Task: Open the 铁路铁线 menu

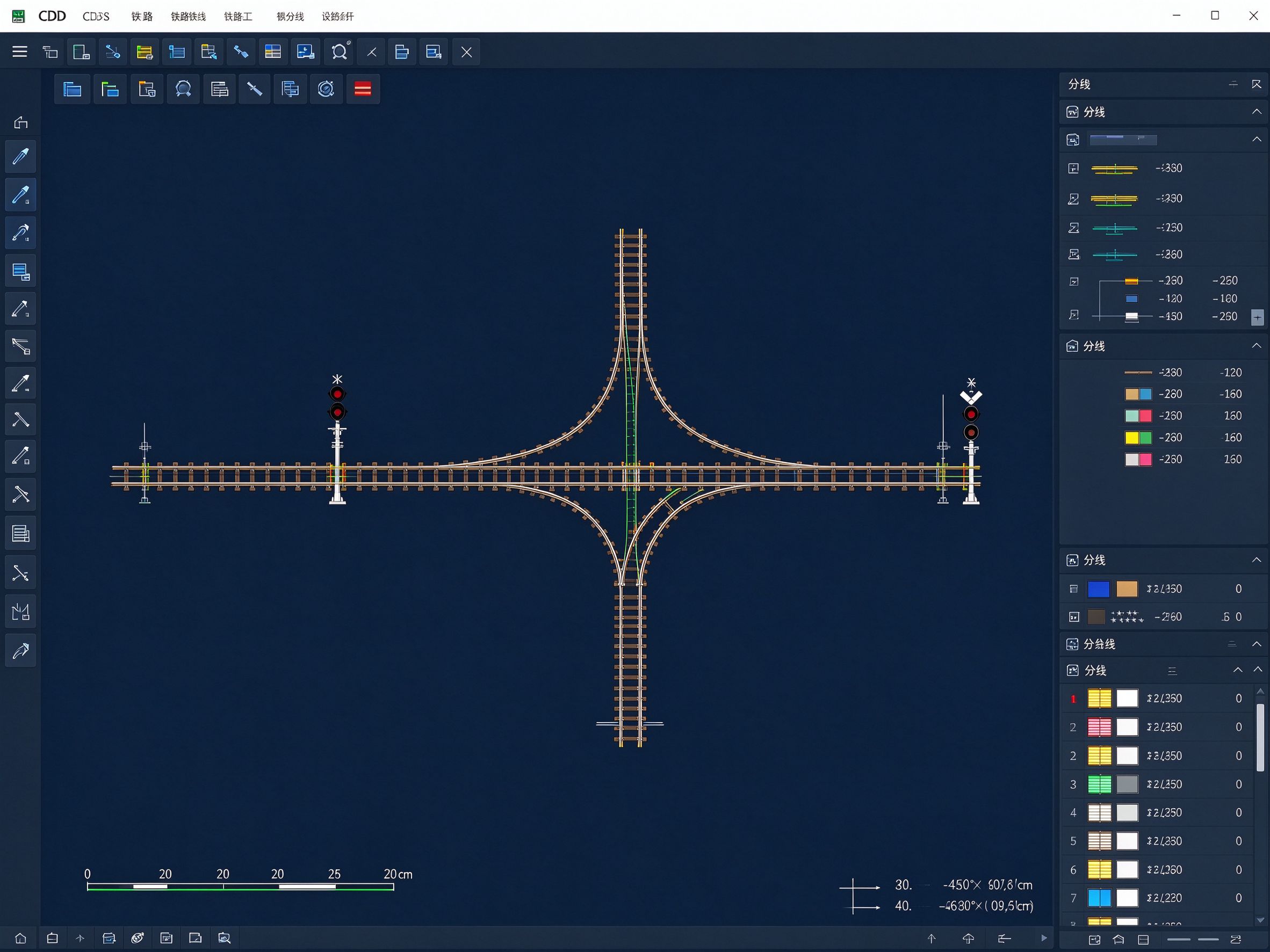Action: click(x=189, y=17)
